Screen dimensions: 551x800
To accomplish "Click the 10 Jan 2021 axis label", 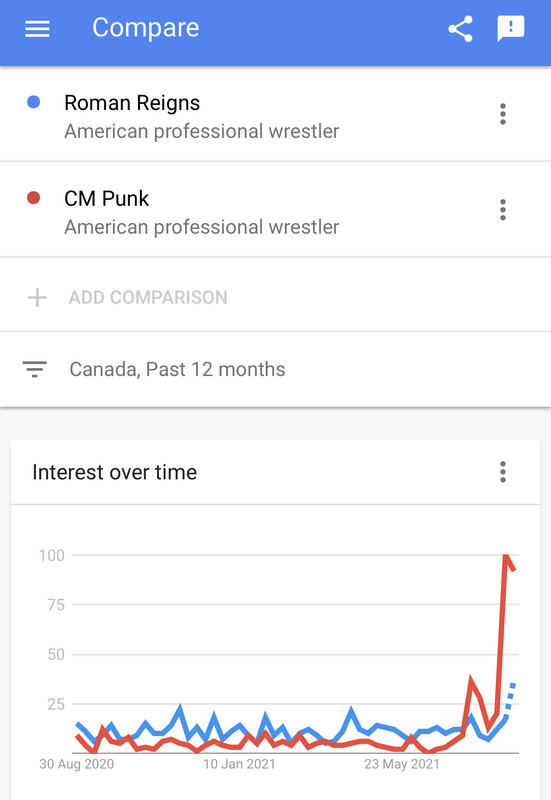I will tap(239, 764).
